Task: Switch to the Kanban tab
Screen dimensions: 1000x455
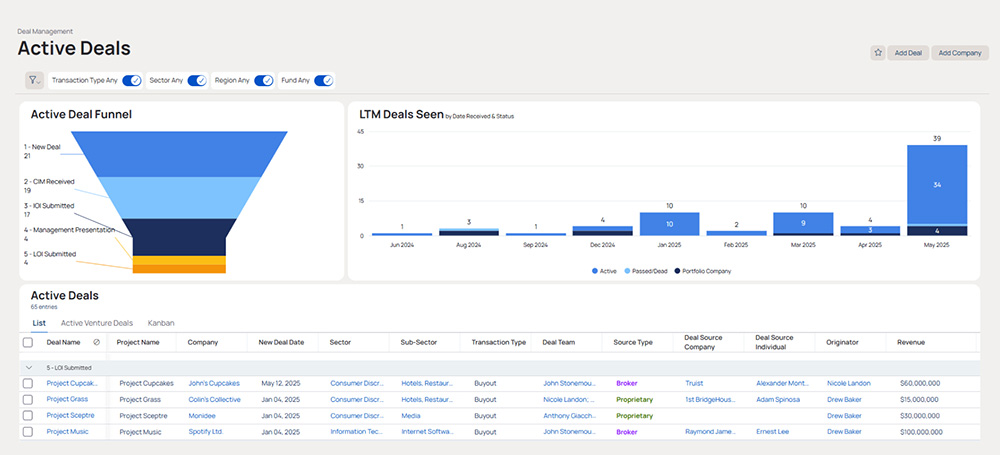Action: pyautogui.click(x=160, y=323)
